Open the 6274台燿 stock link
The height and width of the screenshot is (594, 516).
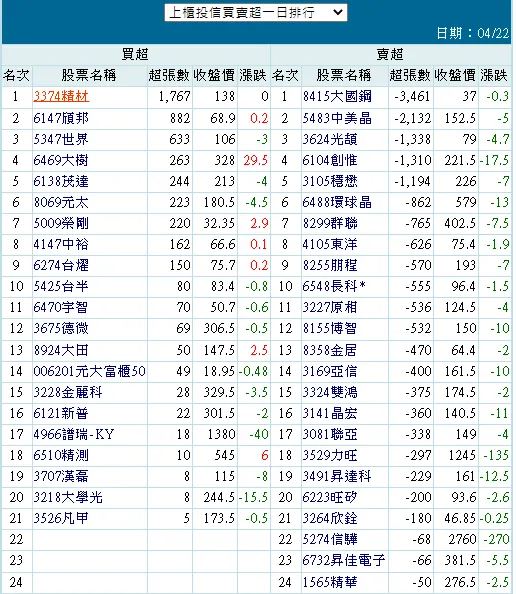pyautogui.click(x=61, y=266)
